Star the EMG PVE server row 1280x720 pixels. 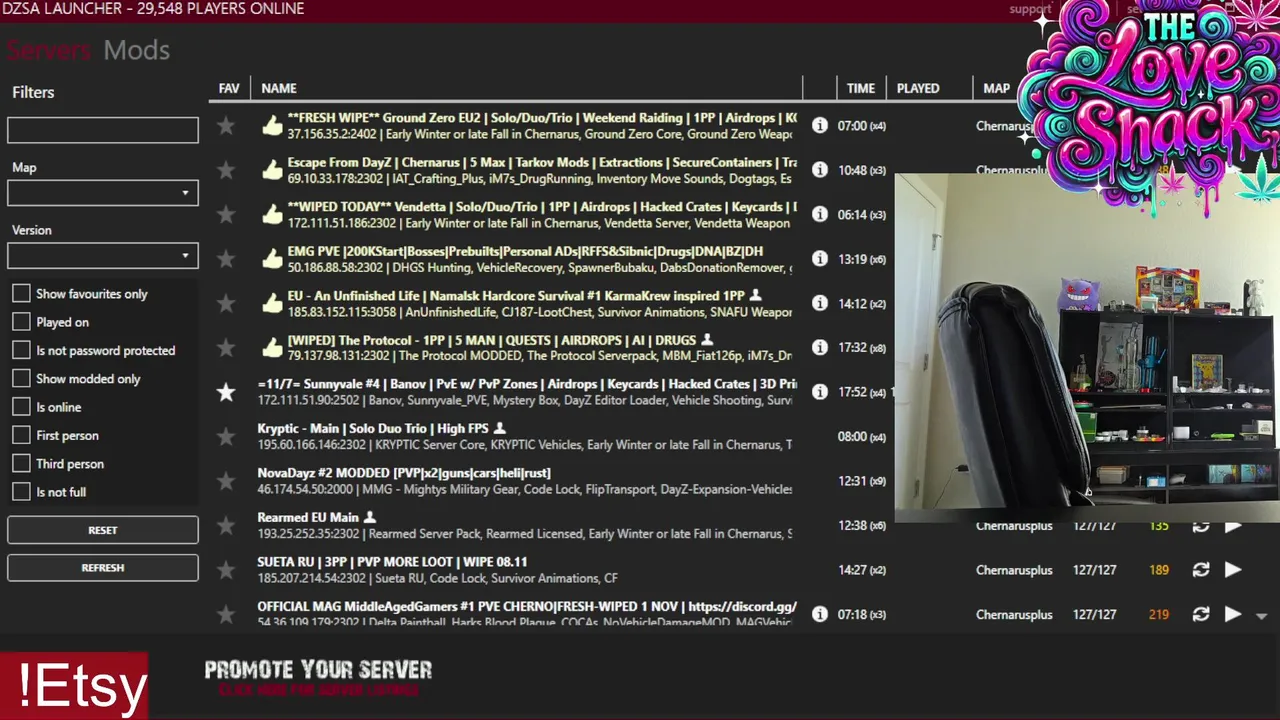point(226,259)
